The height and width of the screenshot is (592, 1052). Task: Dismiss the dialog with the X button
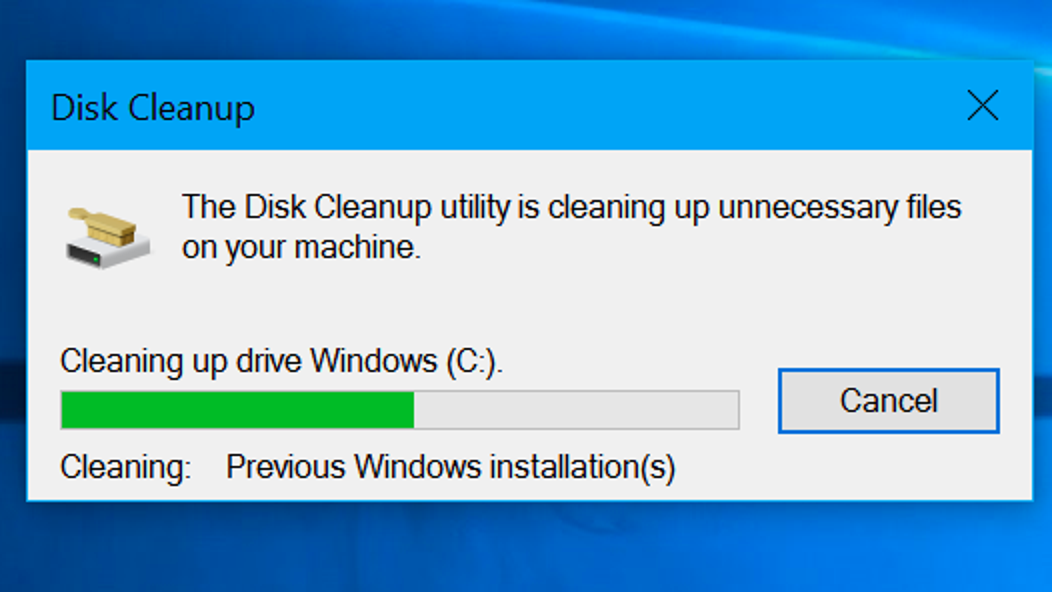pos(983,105)
